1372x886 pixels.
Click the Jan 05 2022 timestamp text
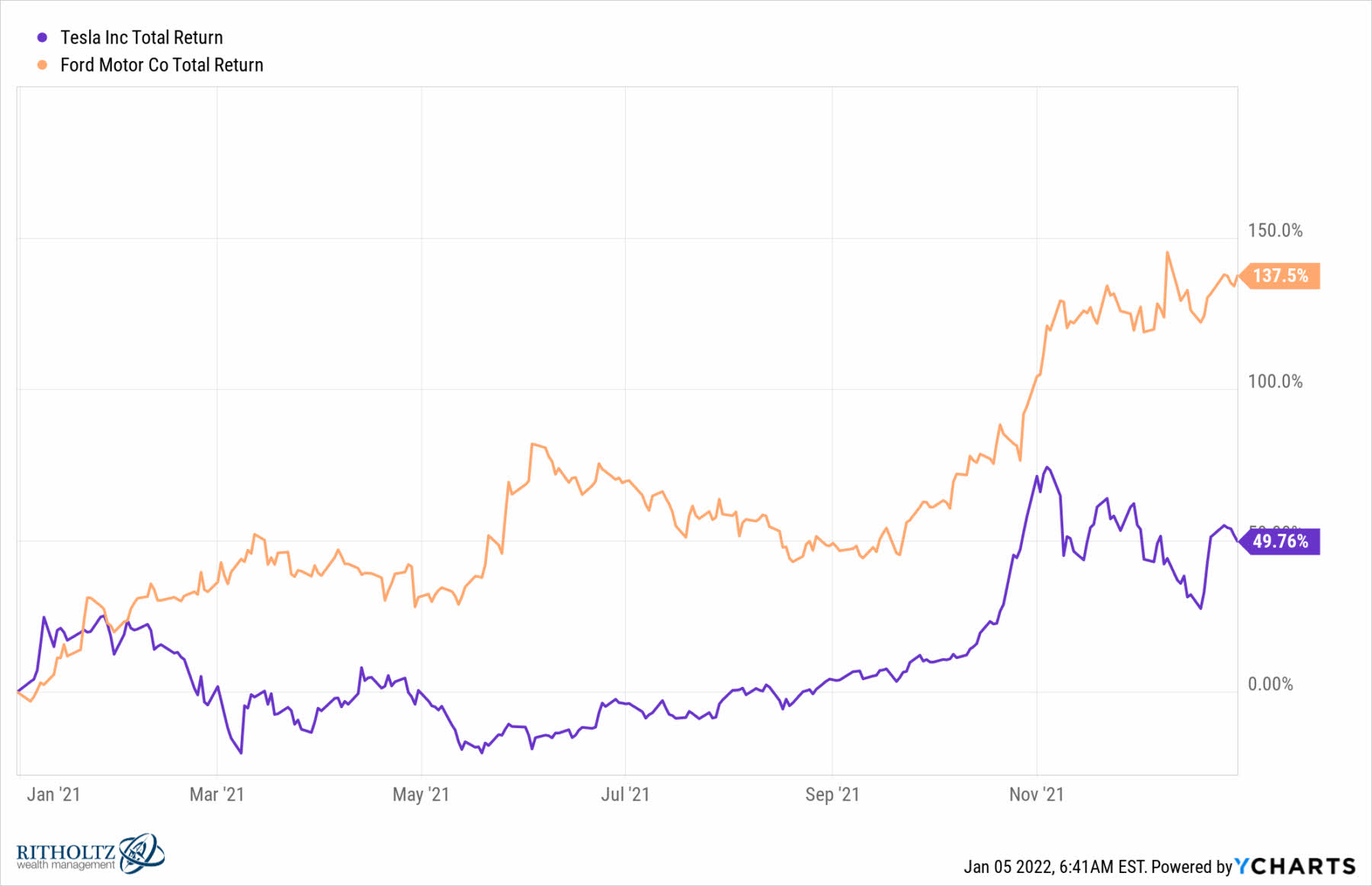[1055, 867]
